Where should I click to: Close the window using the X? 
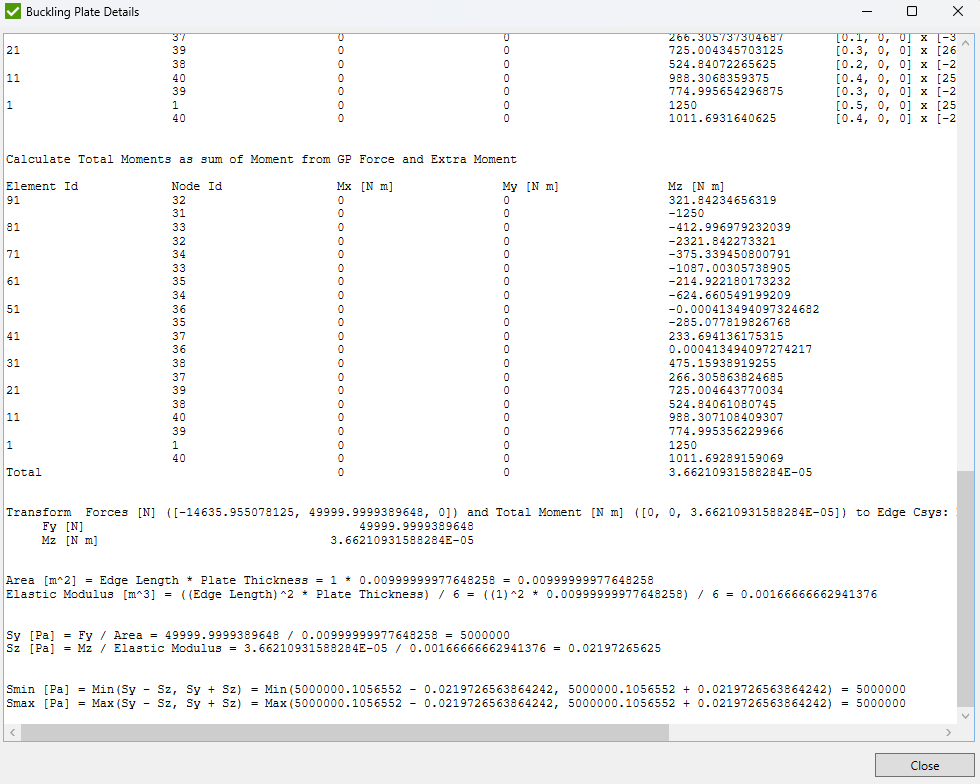956,11
